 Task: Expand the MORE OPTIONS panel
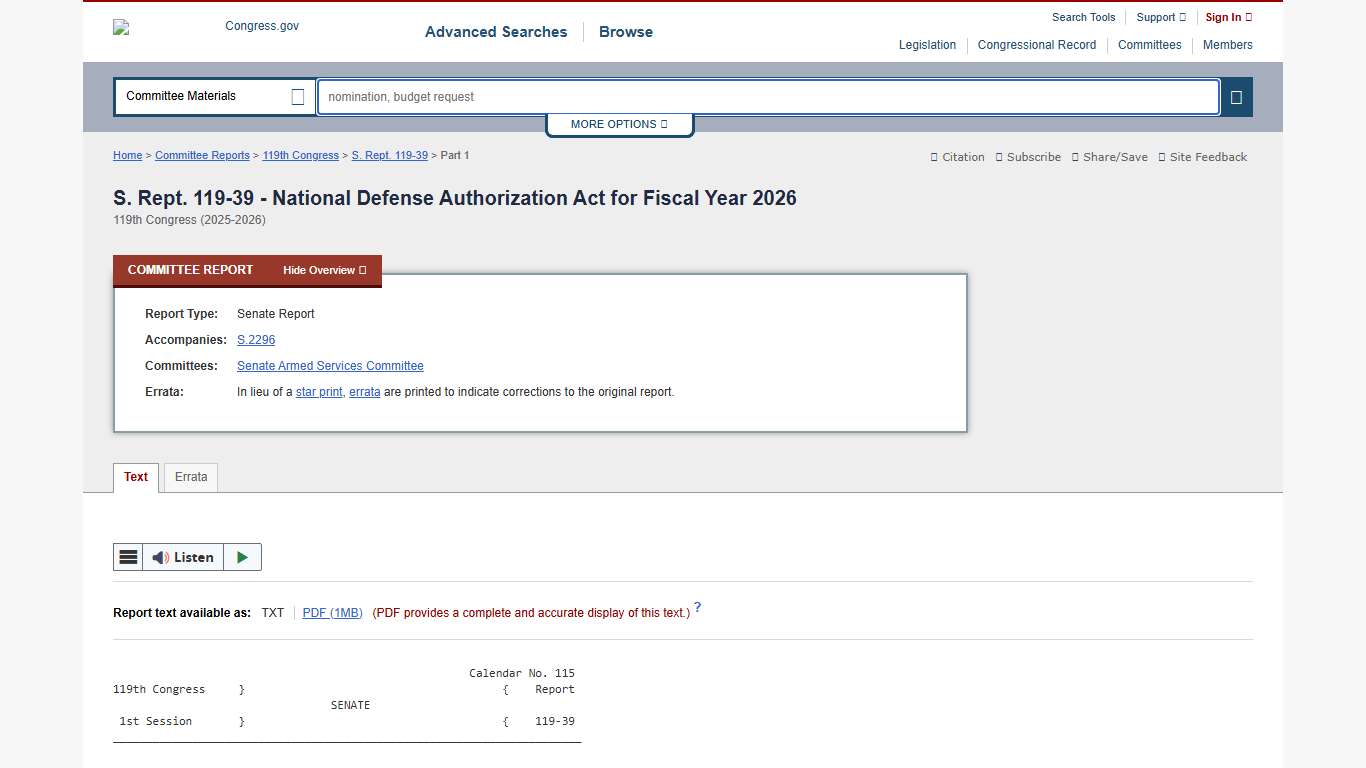click(619, 124)
